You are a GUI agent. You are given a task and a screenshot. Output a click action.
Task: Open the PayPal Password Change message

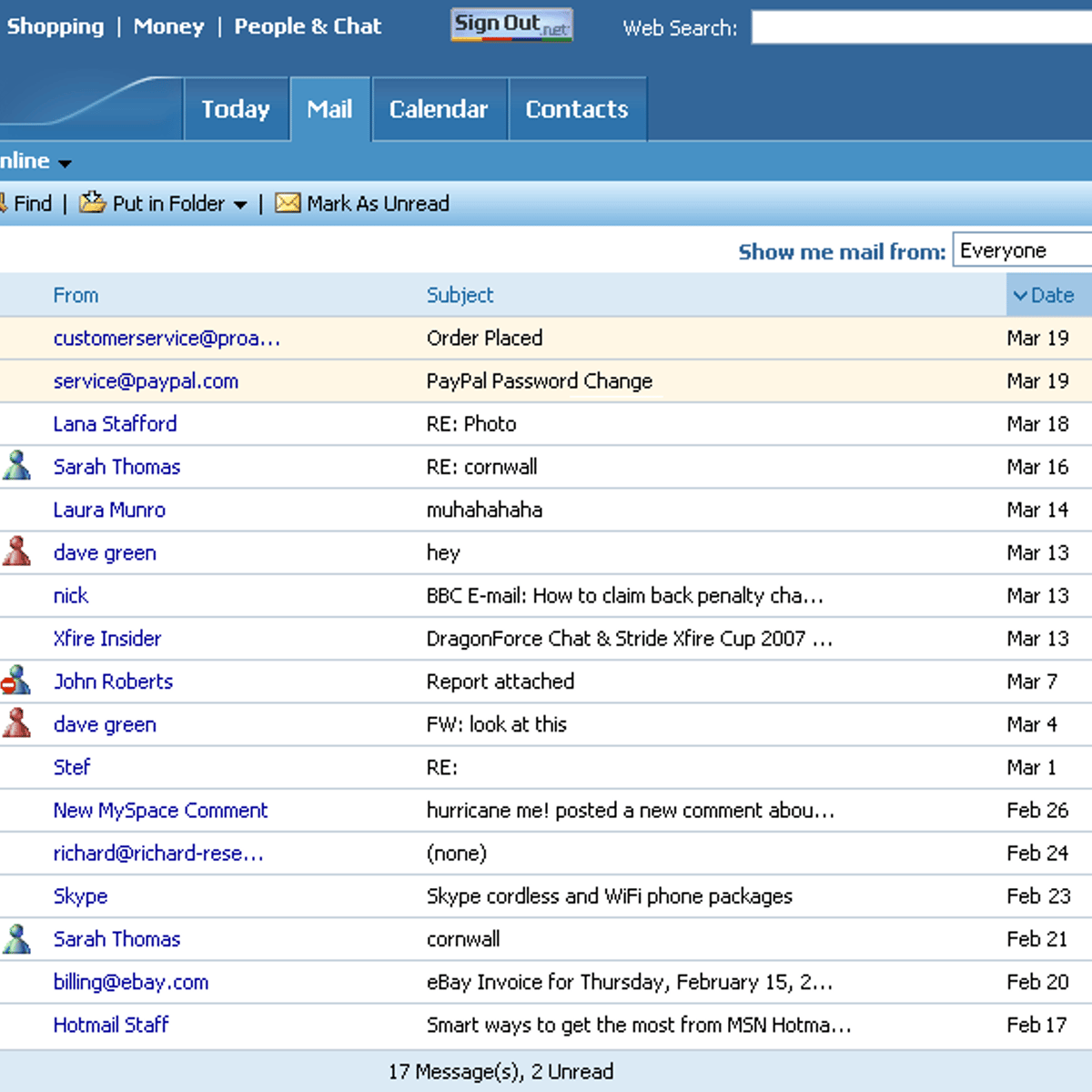(x=540, y=380)
